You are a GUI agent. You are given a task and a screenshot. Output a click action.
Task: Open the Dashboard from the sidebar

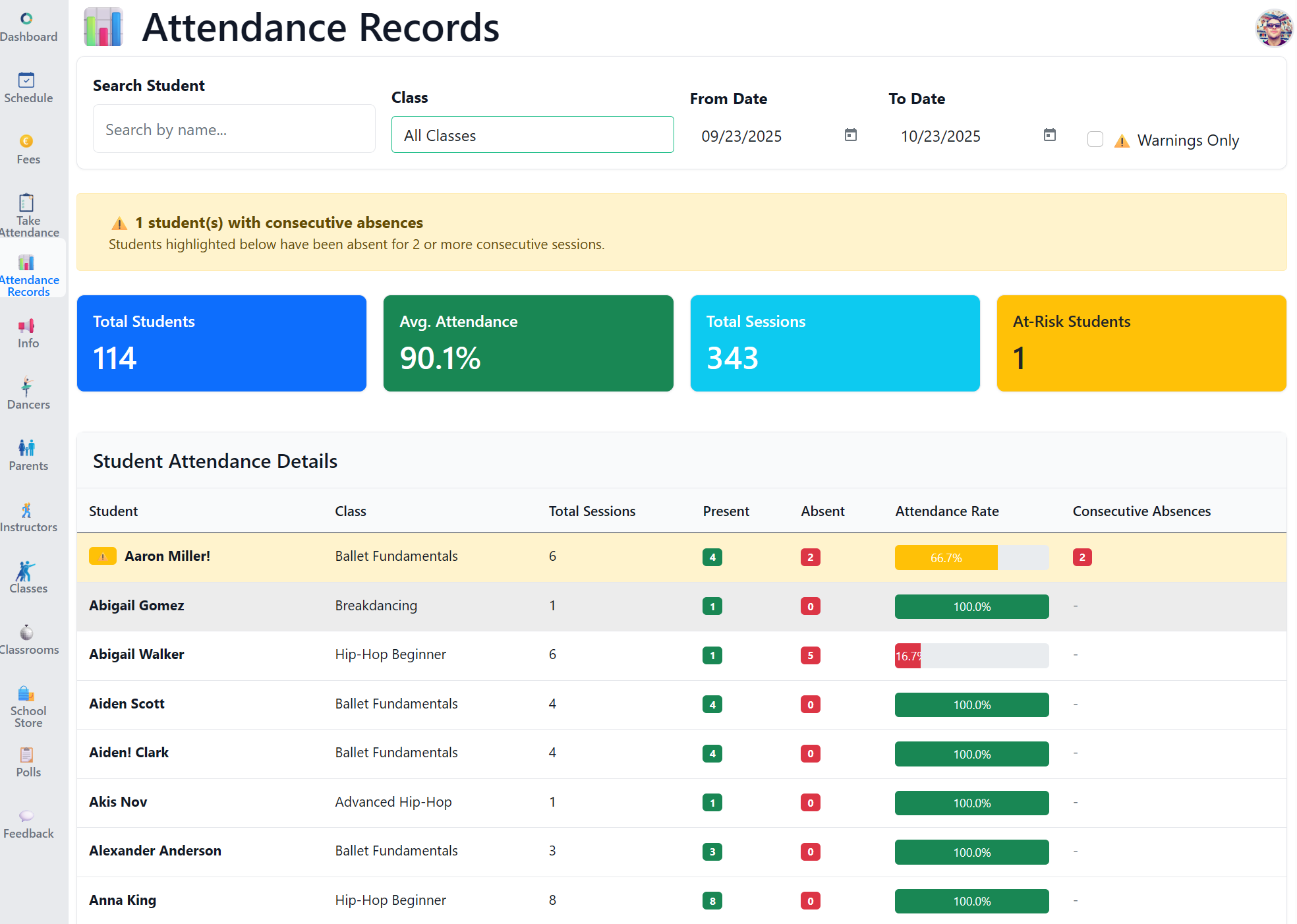click(28, 28)
